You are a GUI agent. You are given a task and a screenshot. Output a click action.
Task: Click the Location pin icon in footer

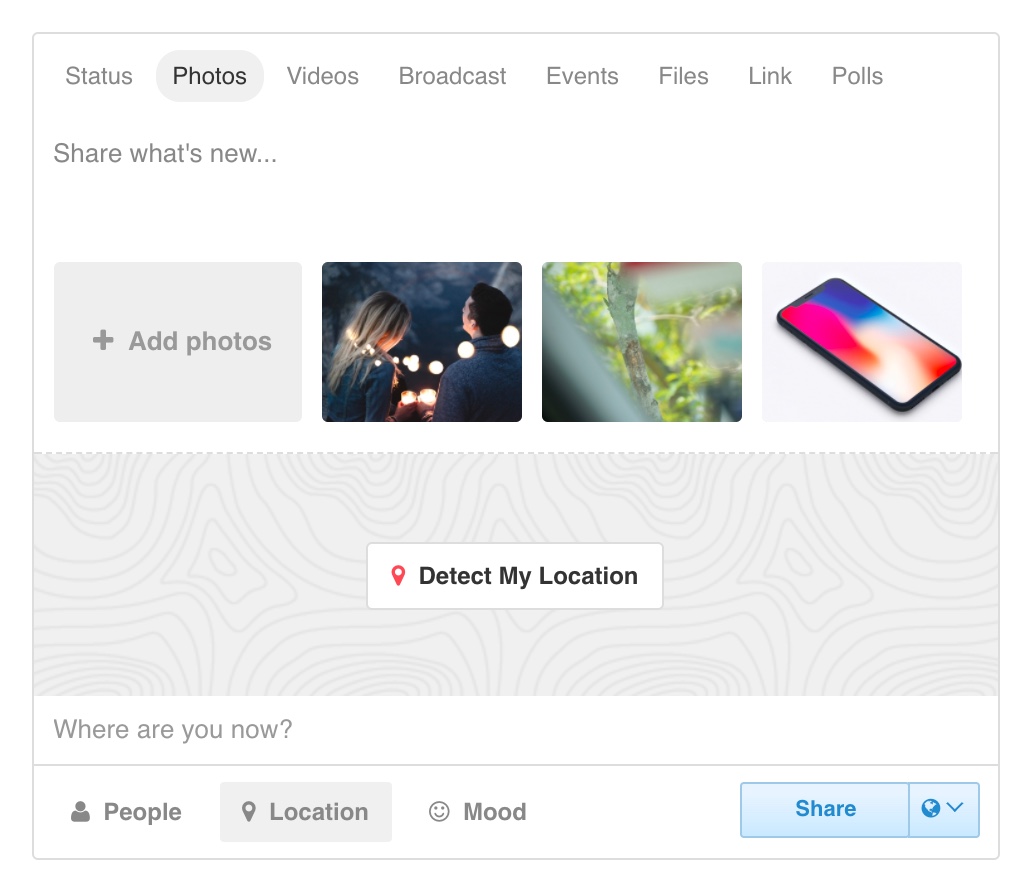coord(248,812)
